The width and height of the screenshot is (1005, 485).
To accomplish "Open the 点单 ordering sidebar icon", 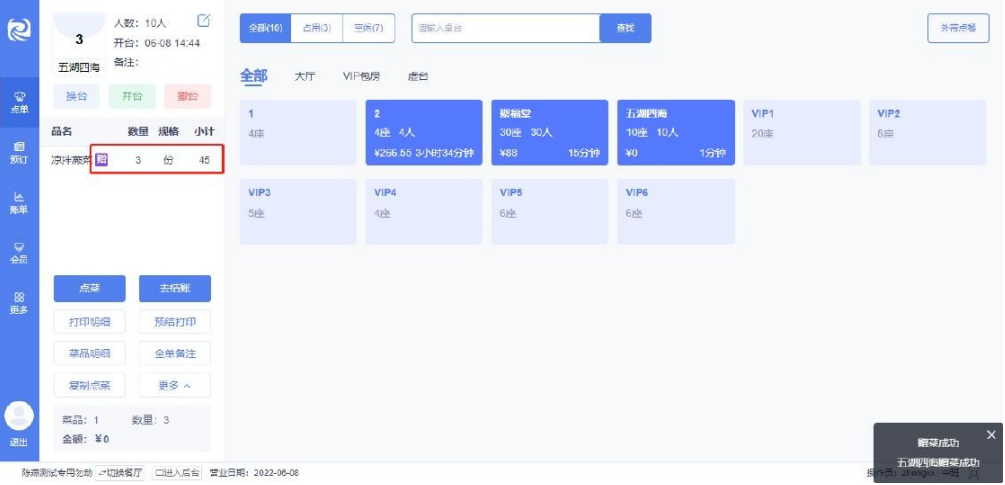I will 19,103.
